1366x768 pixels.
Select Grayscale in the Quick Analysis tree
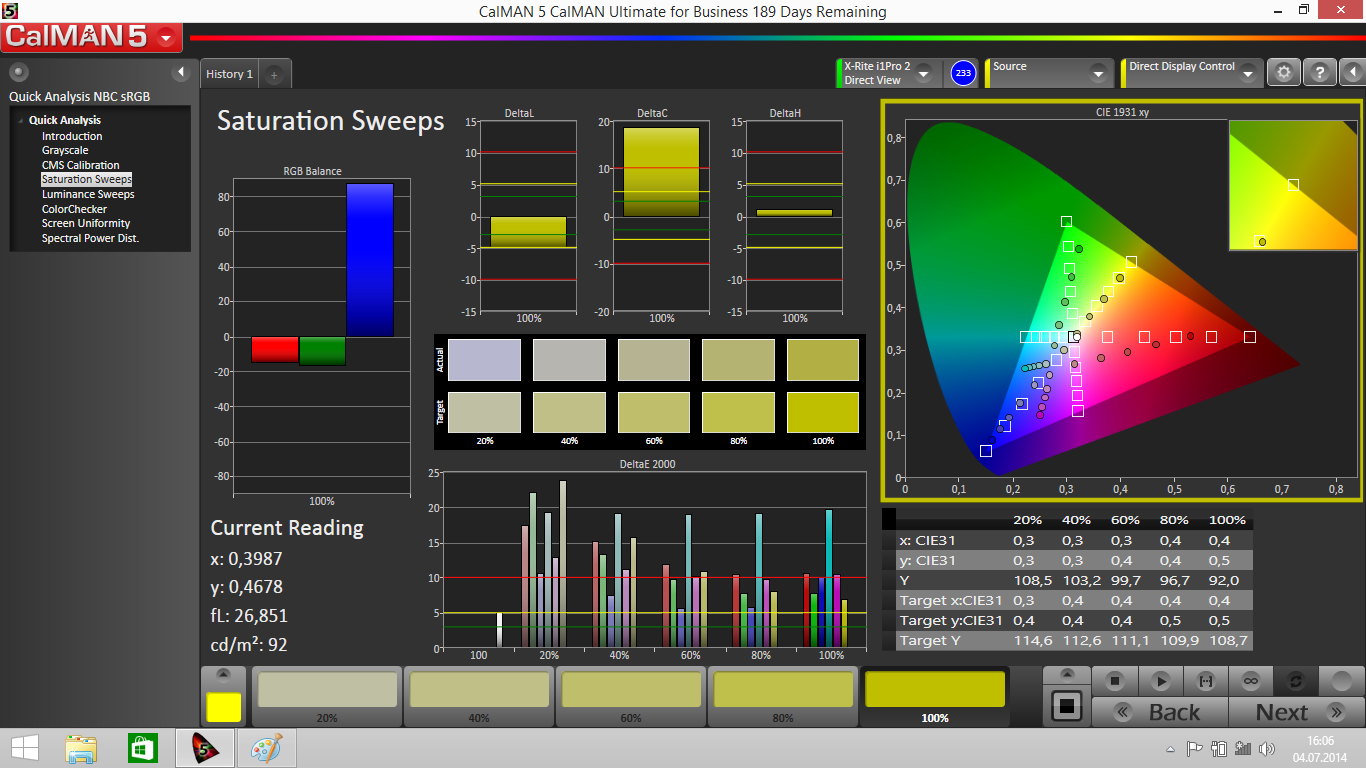click(x=65, y=150)
